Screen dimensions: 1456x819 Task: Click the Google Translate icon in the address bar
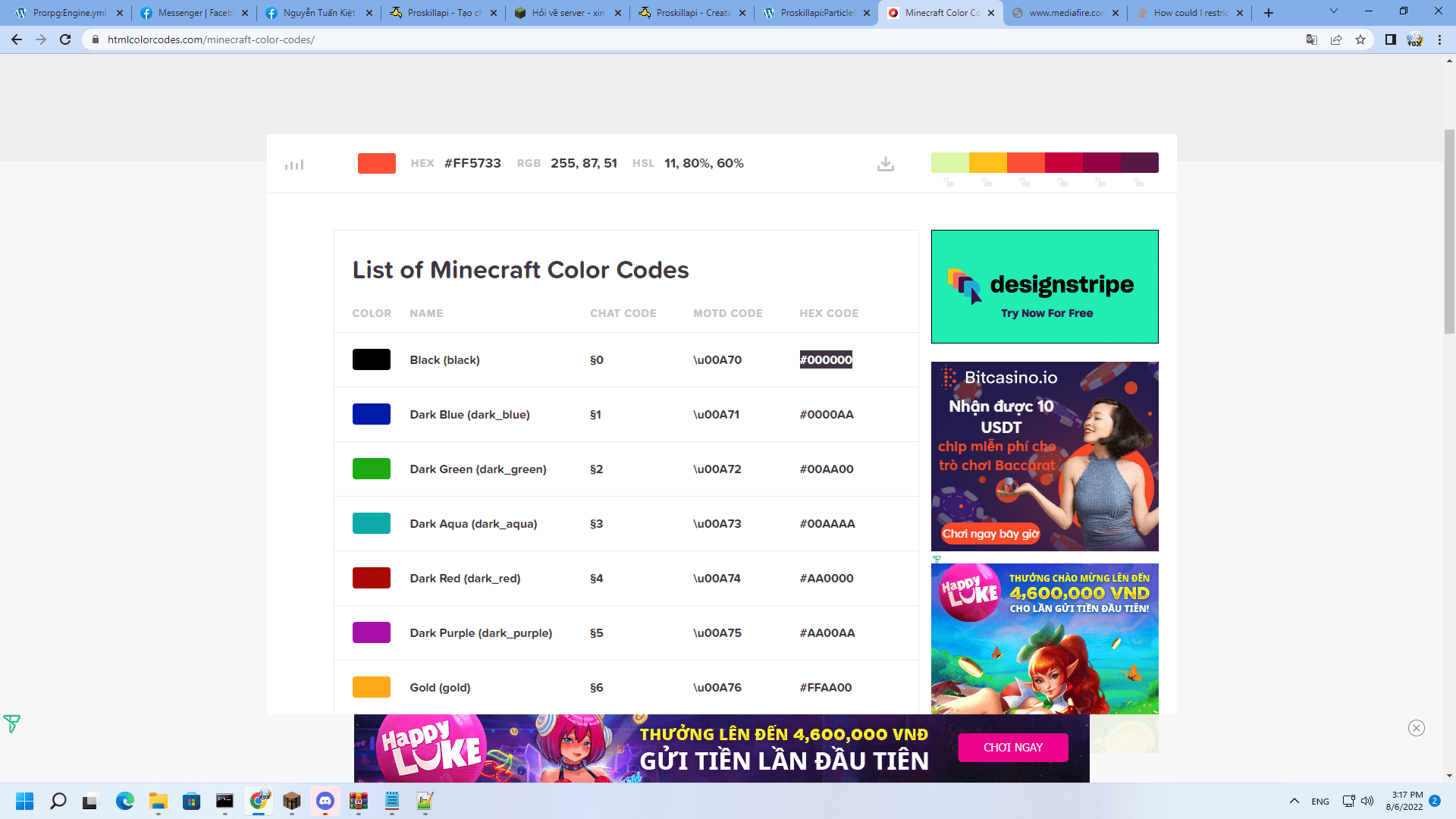point(1311,39)
